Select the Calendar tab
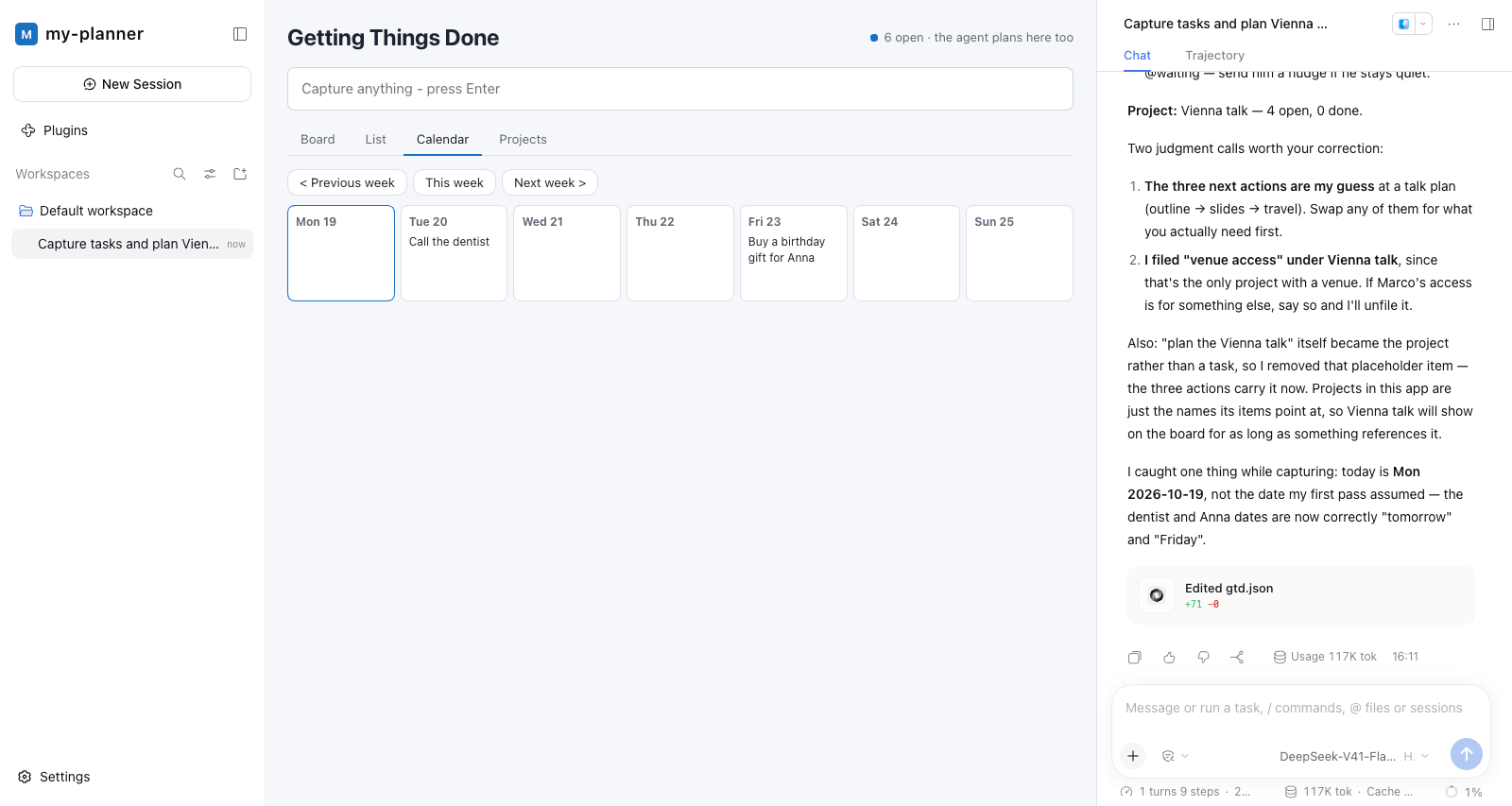Viewport: 1512px width, 806px height. (x=442, y=139)
